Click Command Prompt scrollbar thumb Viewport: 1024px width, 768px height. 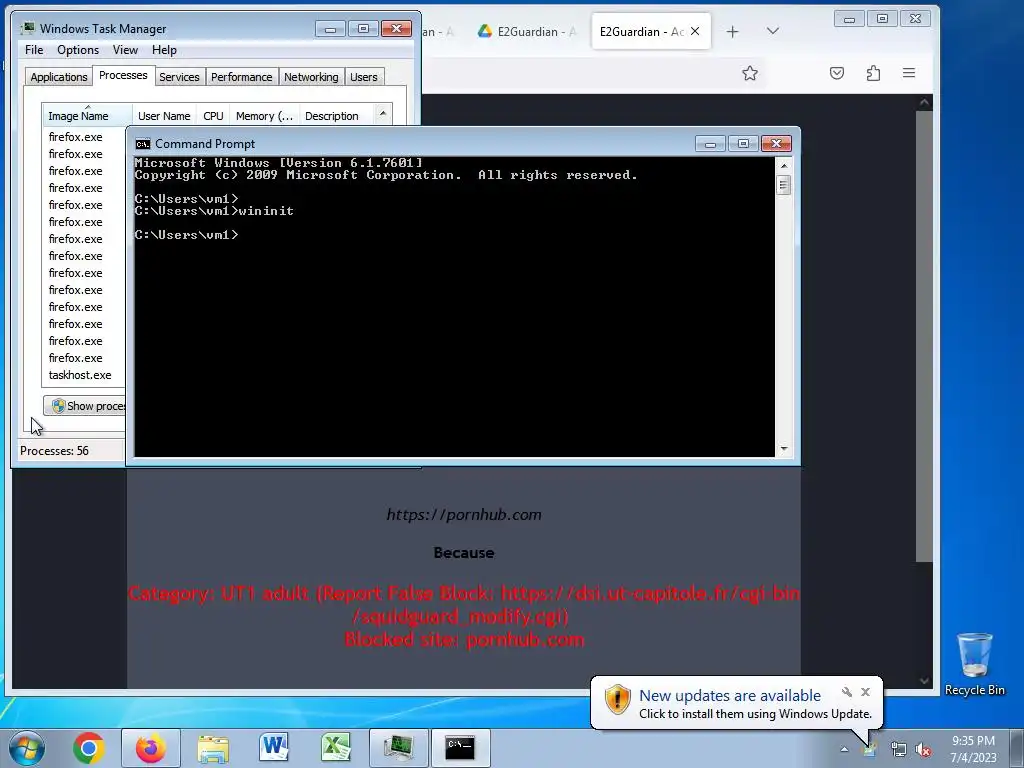pyautogui.click(x=784, y=185)
